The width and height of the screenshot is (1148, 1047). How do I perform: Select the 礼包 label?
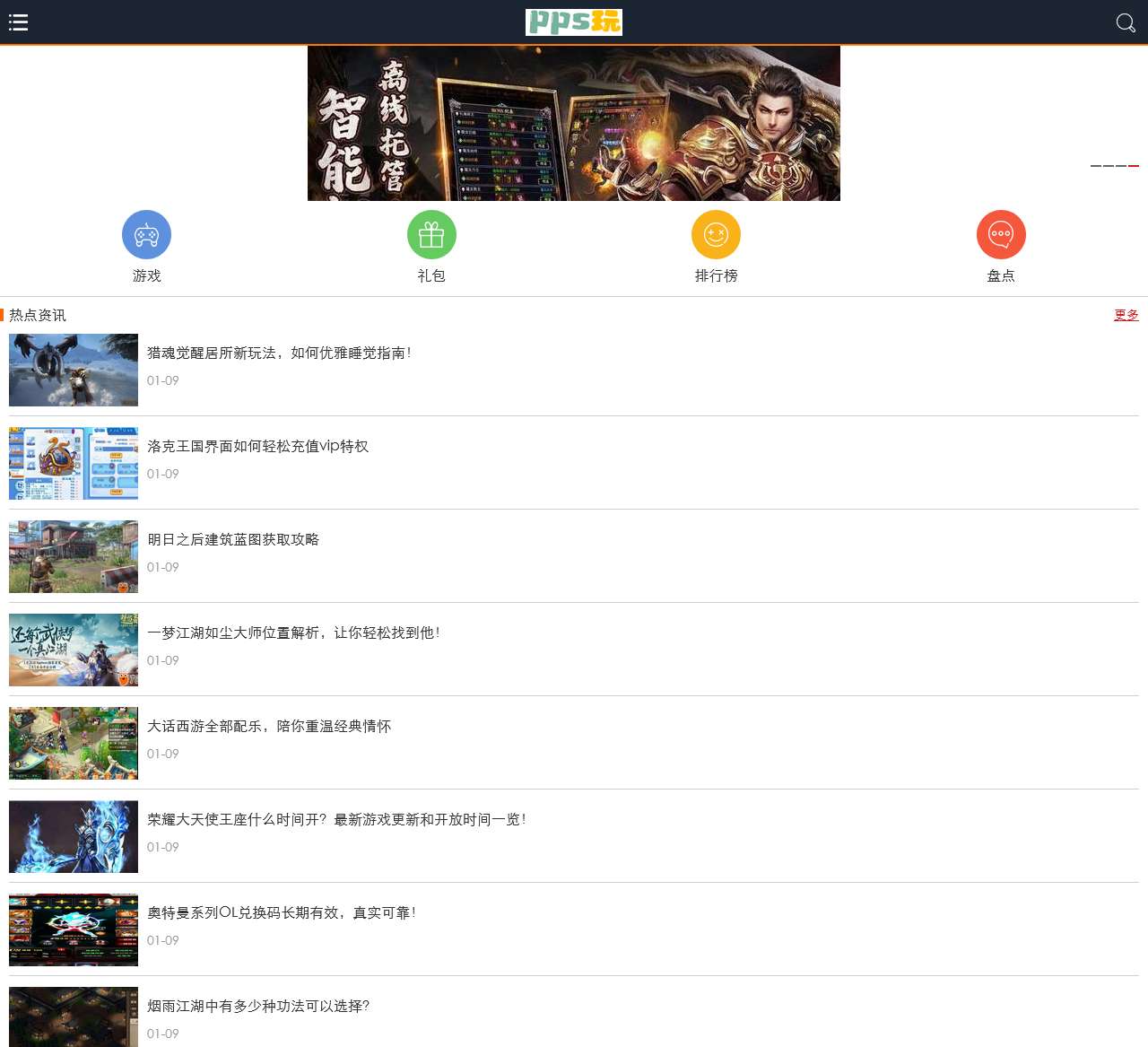point(431,275)
